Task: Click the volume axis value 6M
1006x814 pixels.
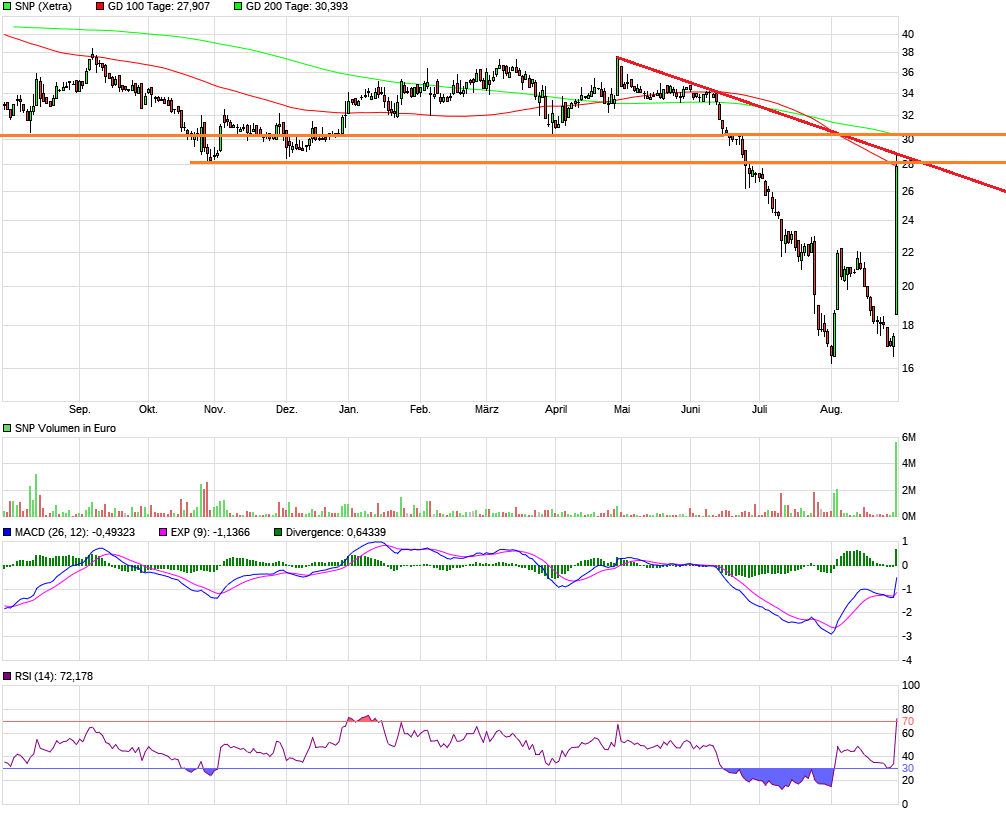Action: (x=908, y=437)
